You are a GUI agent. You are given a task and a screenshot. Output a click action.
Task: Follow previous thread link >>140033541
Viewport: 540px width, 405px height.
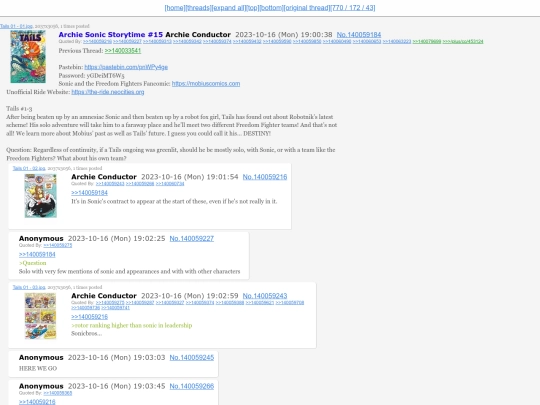123,51
